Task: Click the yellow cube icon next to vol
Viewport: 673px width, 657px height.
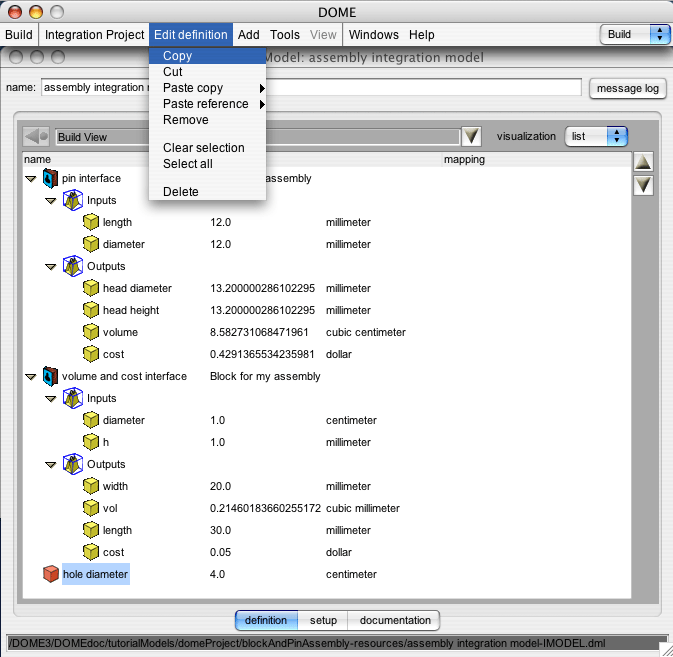Action: pyautogui.click(x=91, y=508)
